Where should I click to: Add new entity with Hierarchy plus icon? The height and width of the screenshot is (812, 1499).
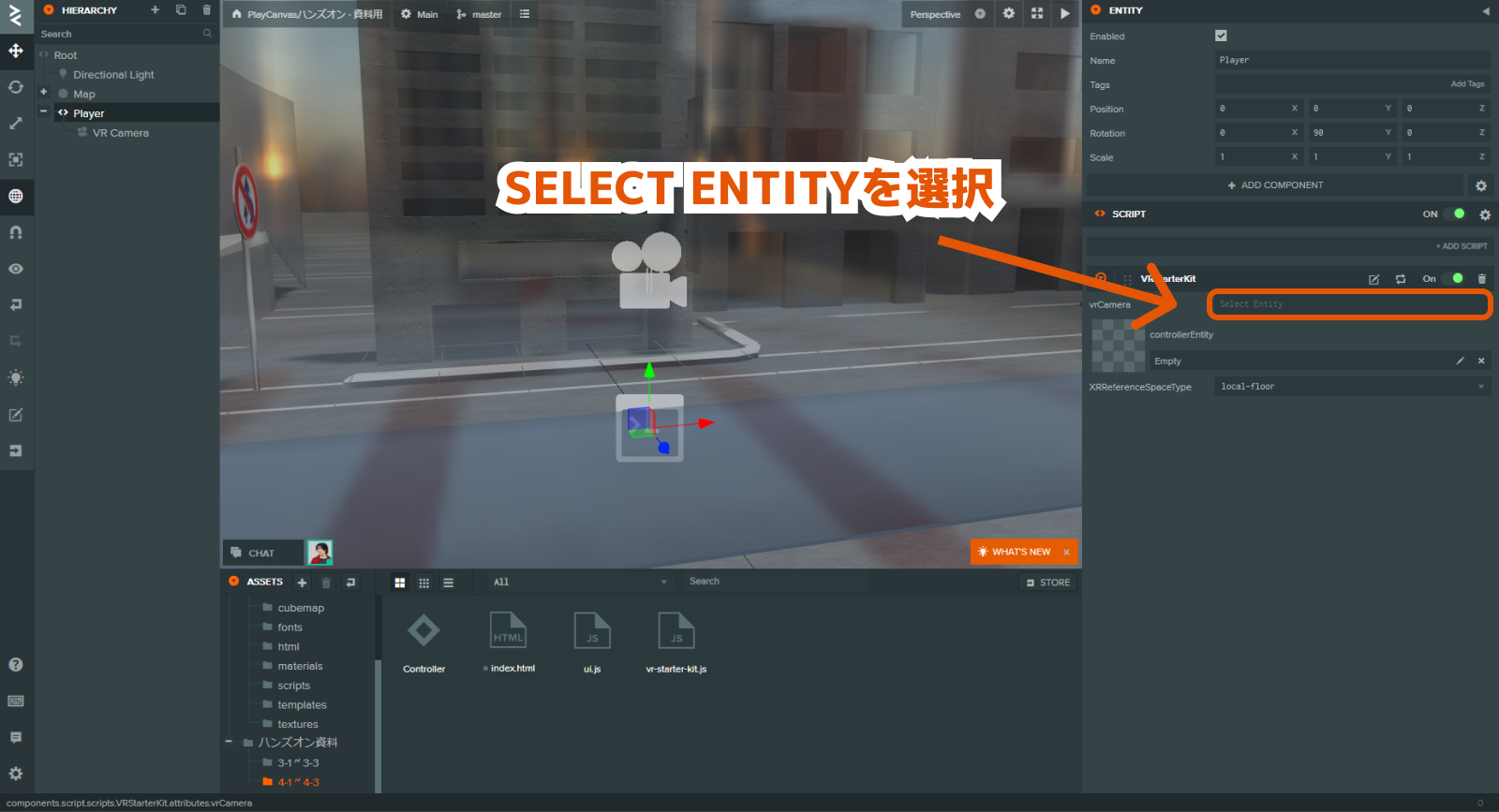155,10
